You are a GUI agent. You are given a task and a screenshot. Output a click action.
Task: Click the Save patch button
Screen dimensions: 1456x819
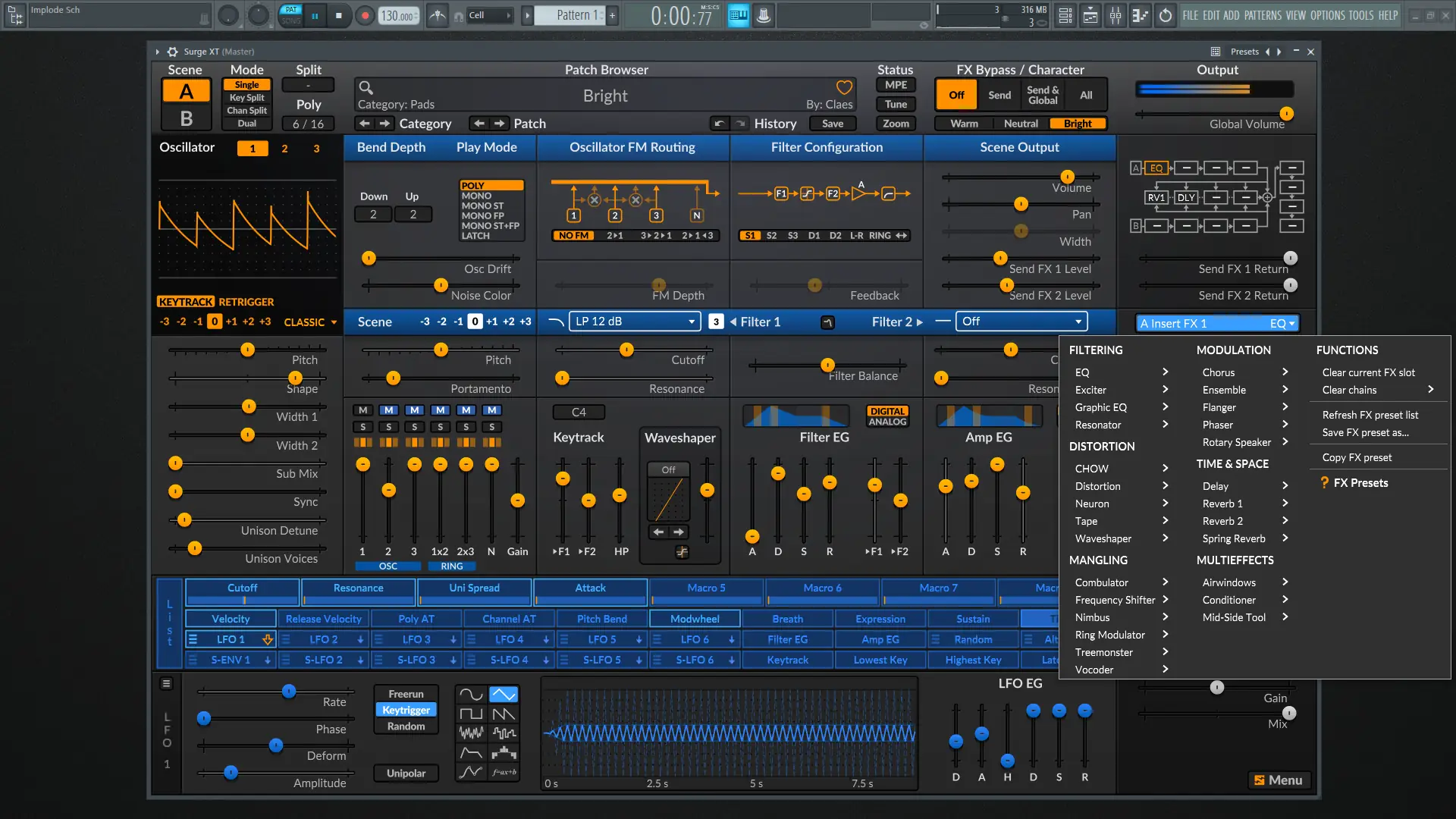(x=832, y=124)
